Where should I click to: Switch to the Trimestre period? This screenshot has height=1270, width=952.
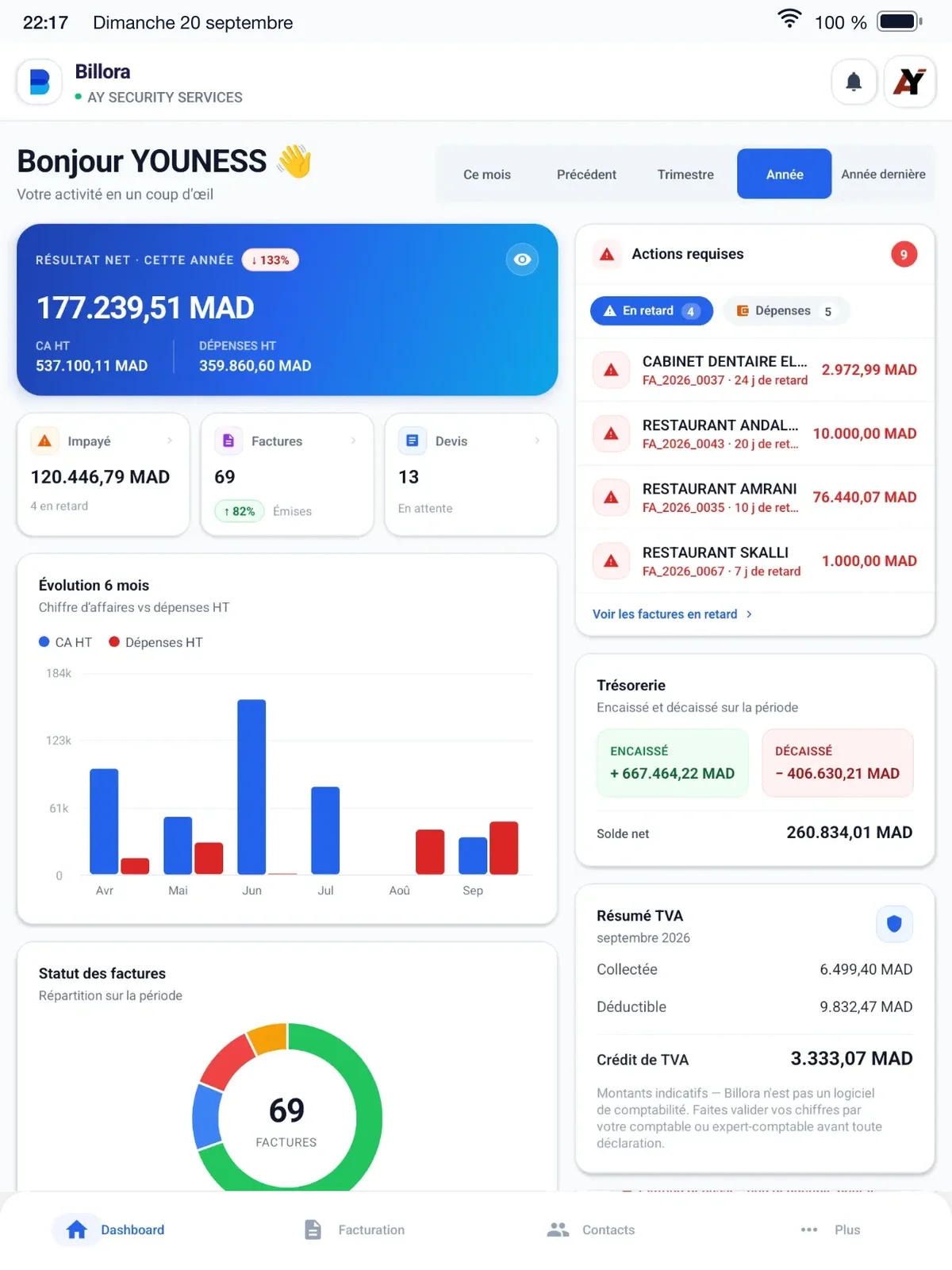pos(685,175)
